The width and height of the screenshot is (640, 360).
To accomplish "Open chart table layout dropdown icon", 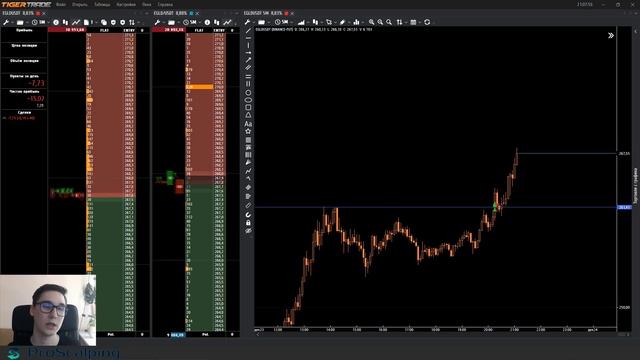I will (x=414, y=22).
